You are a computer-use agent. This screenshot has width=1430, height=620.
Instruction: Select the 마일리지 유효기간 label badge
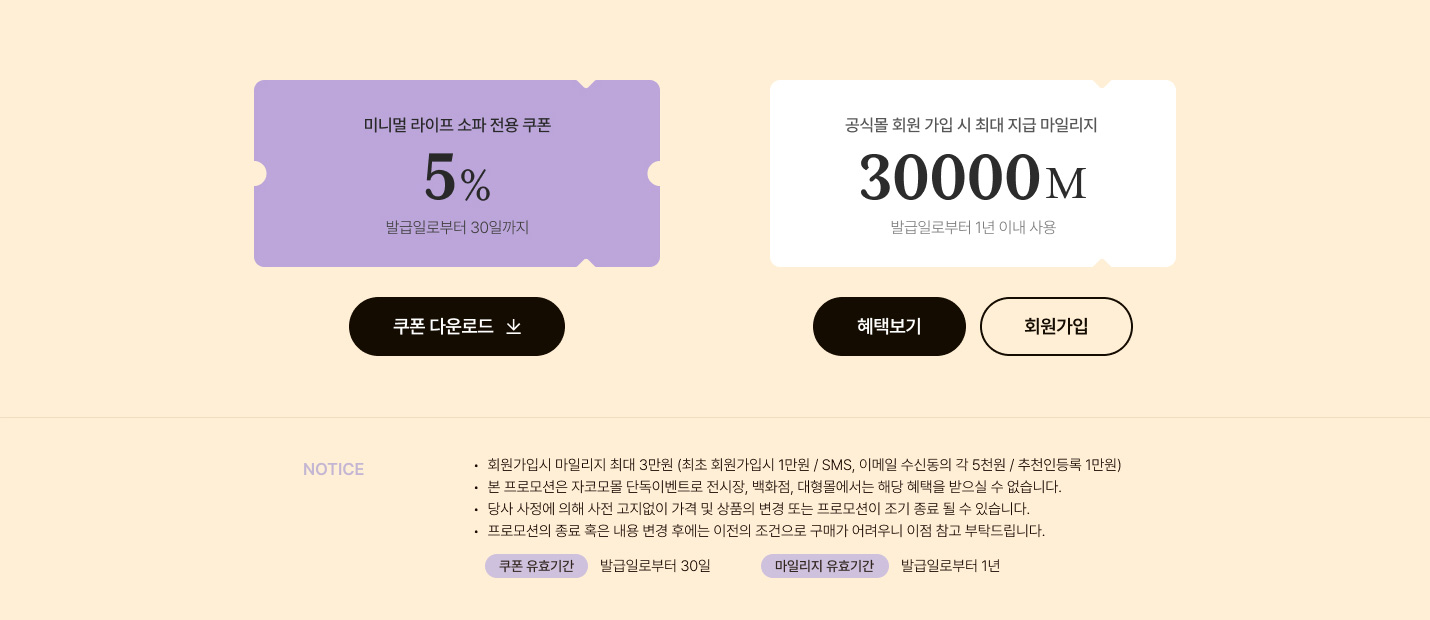pyautogui.click(x=824, y=566)
